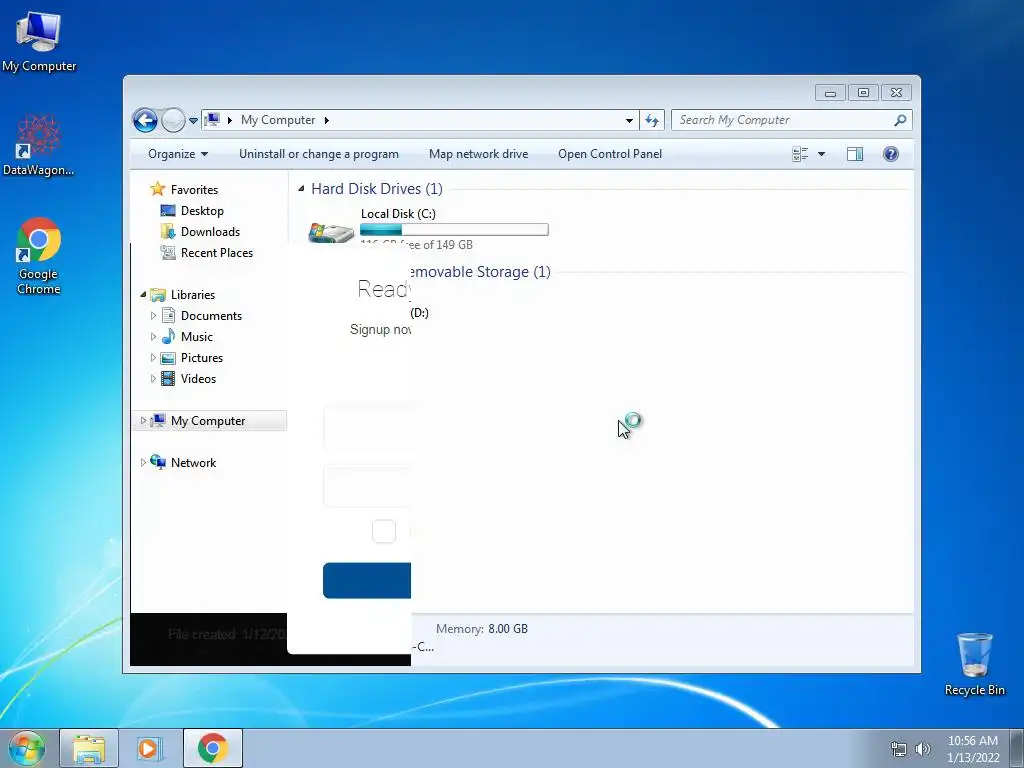Open Desktop under Favorites
This screenshot has height=768, width=1024.
[202, 210]
